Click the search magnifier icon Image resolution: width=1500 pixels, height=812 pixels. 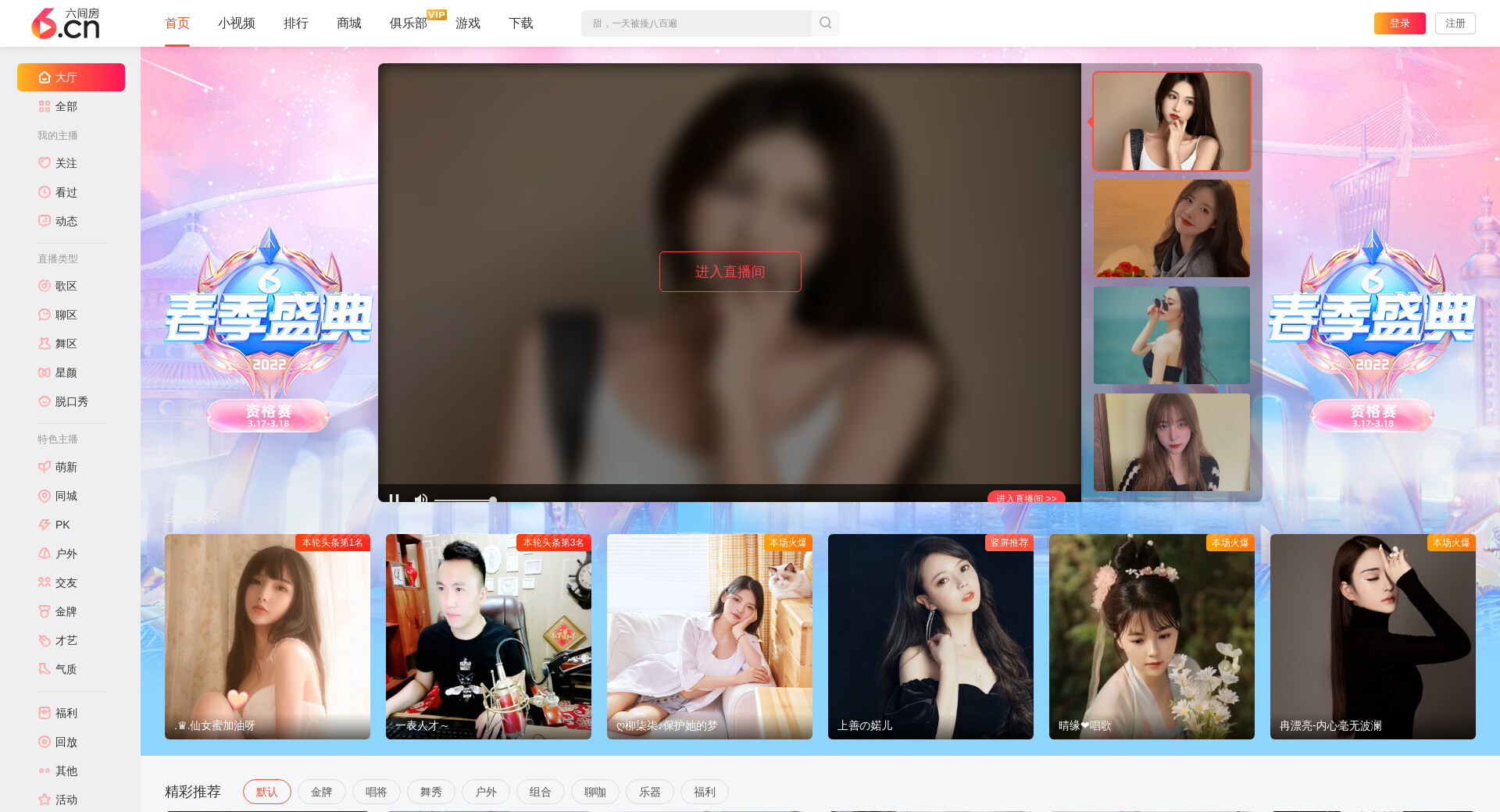coord(825,23)
